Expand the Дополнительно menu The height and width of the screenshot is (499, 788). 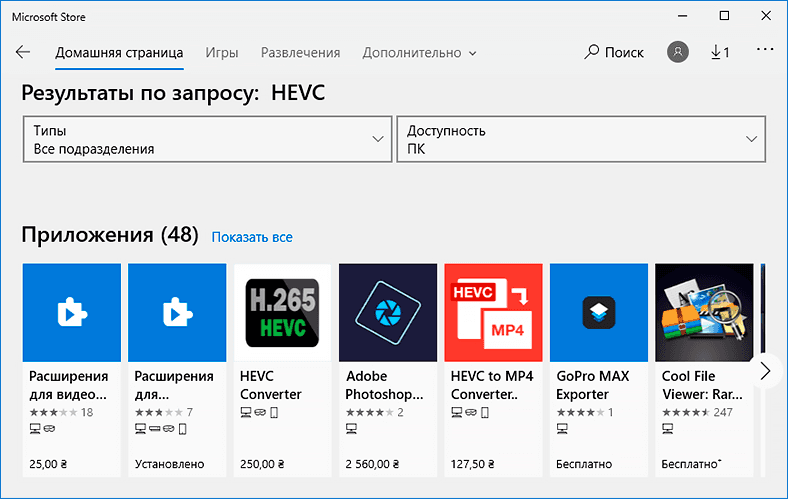(419, 53)
